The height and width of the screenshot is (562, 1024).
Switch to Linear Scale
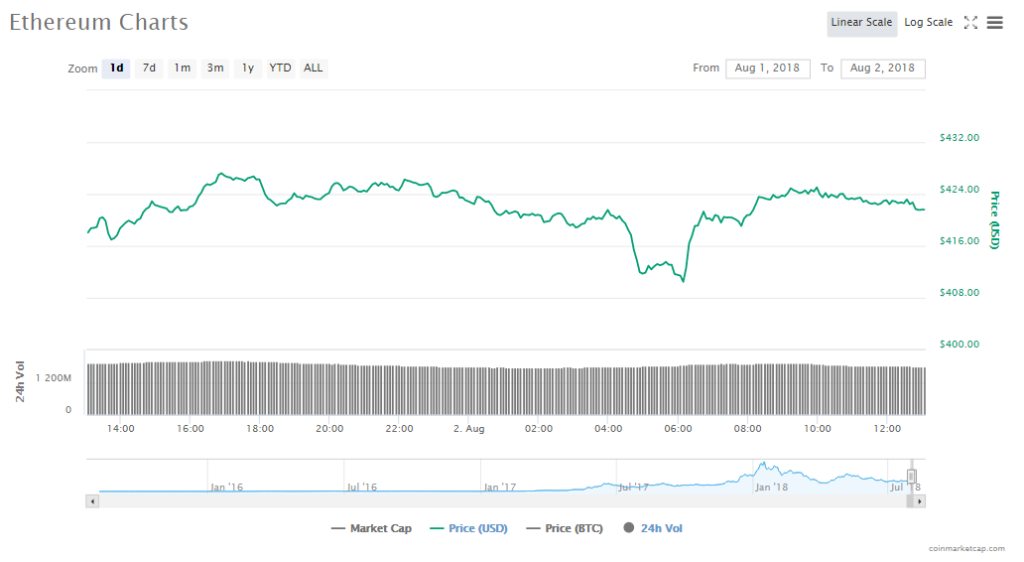tap(861, 23)
